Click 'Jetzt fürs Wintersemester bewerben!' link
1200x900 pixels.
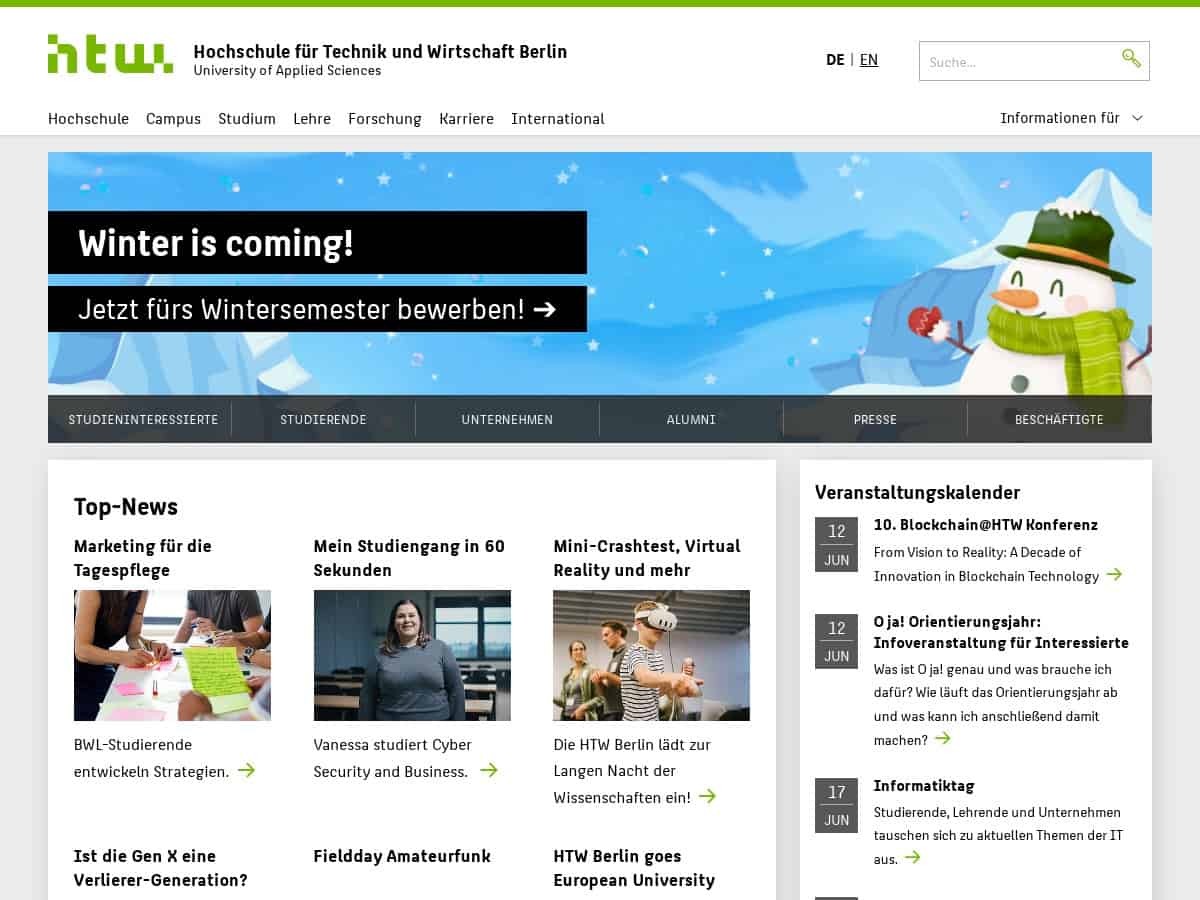[317, 310]
